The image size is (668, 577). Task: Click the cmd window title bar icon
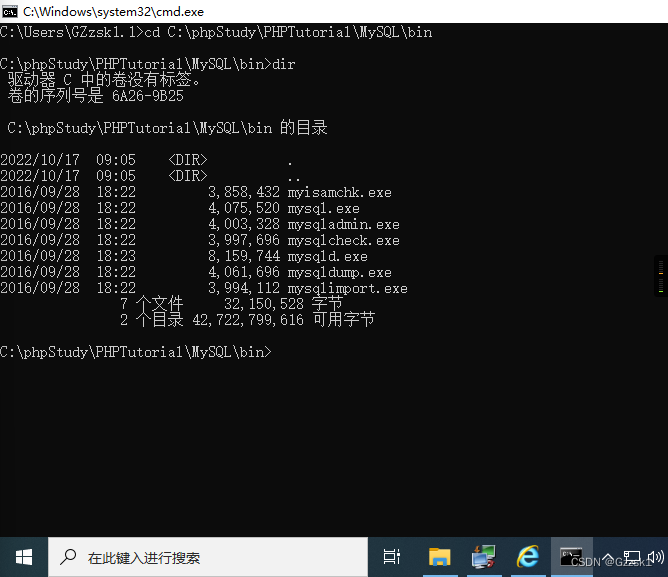click(9, 12)
